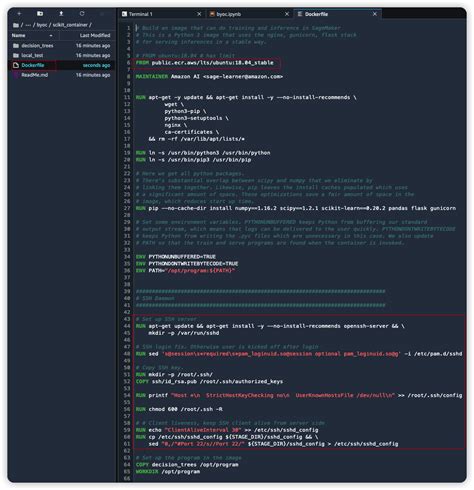Close the Dockerfile tab

[375, 14]
